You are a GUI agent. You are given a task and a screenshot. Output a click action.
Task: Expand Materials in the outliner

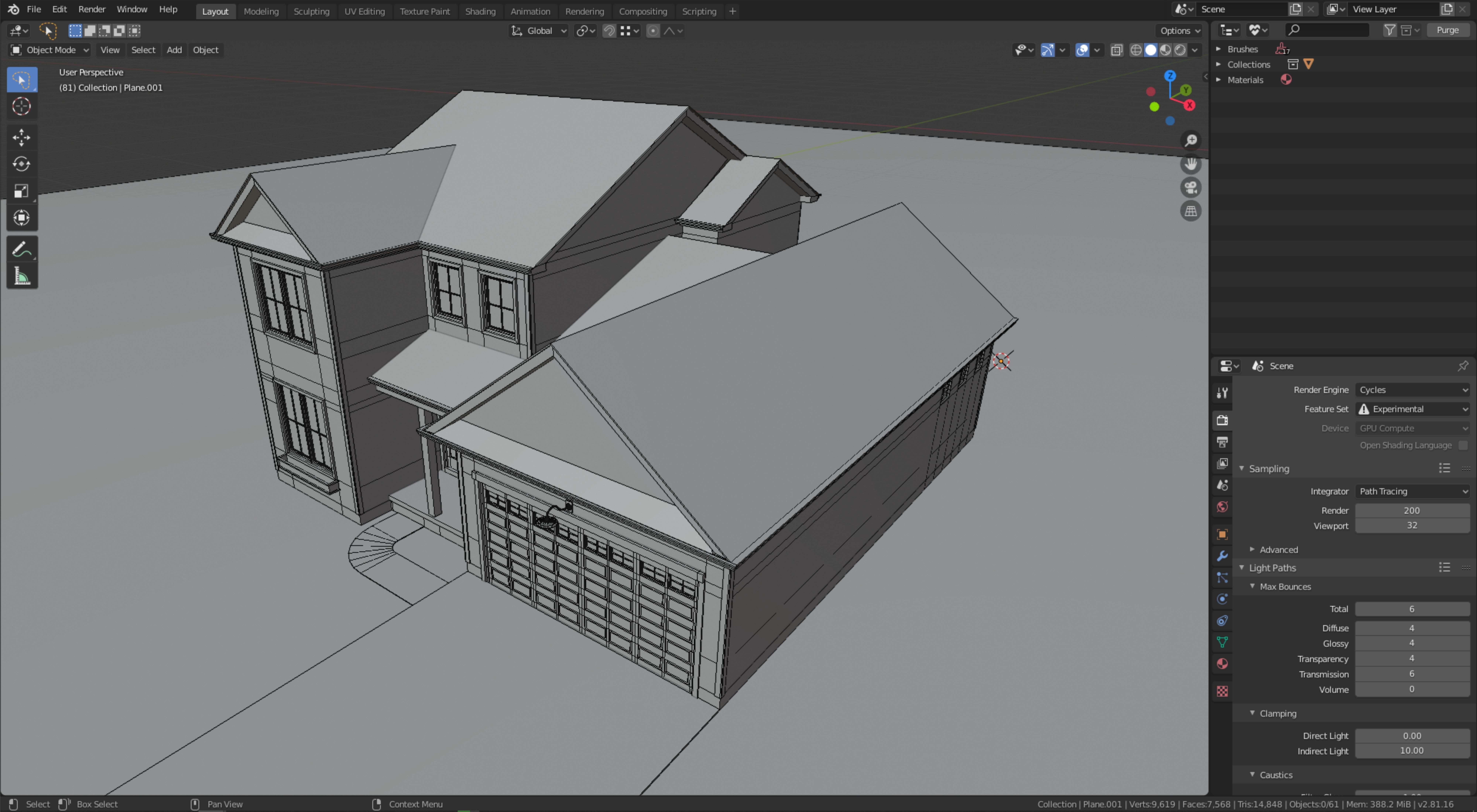[1218, 80]
